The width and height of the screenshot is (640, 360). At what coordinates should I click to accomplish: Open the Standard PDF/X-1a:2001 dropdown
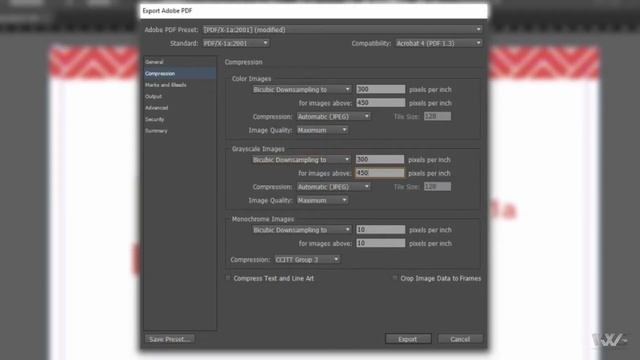[x=236, y=43]
